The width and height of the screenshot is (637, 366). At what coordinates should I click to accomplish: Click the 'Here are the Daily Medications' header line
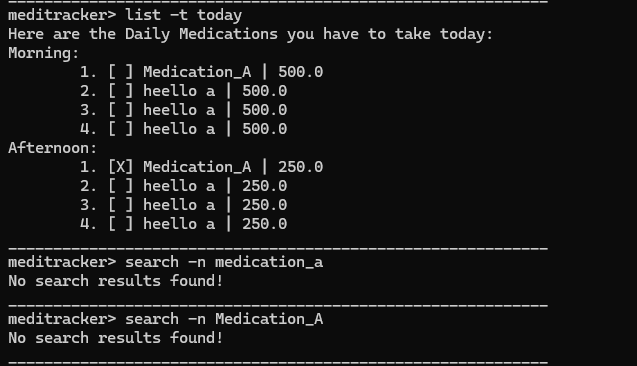coord(250,34)
